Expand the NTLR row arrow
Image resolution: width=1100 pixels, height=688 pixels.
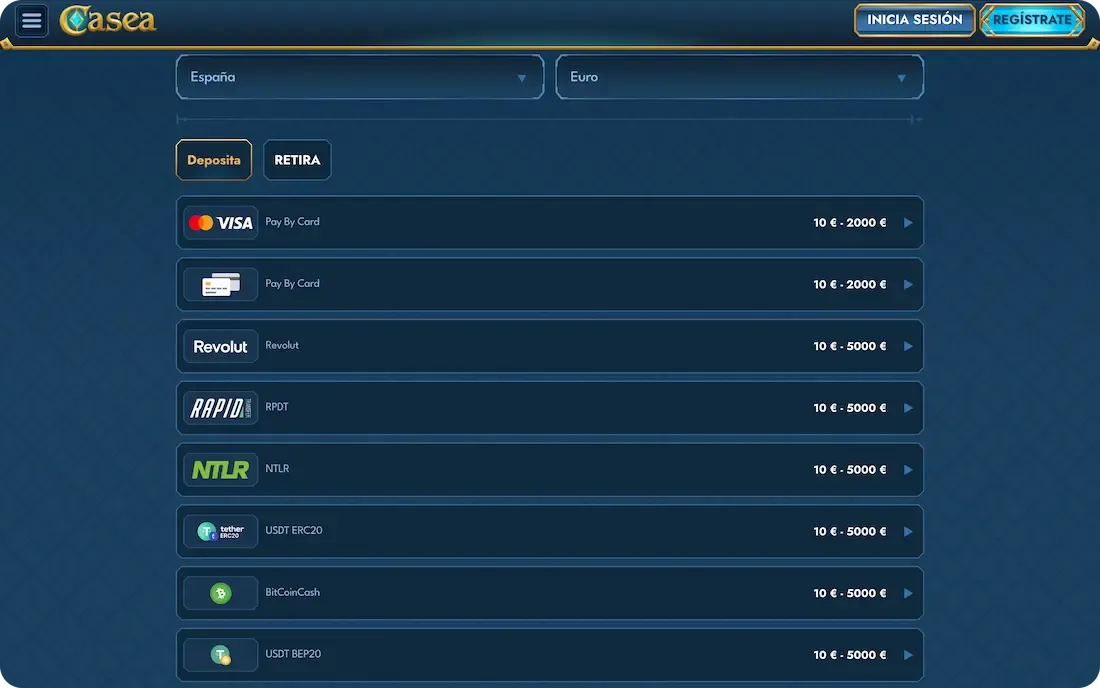tap(908, 470)
